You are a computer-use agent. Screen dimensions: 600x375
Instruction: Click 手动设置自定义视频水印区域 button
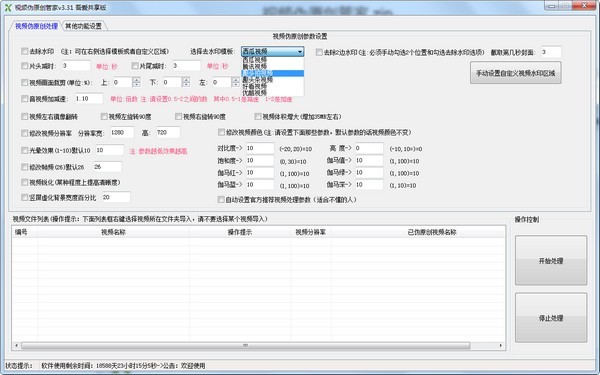point(515,73)
